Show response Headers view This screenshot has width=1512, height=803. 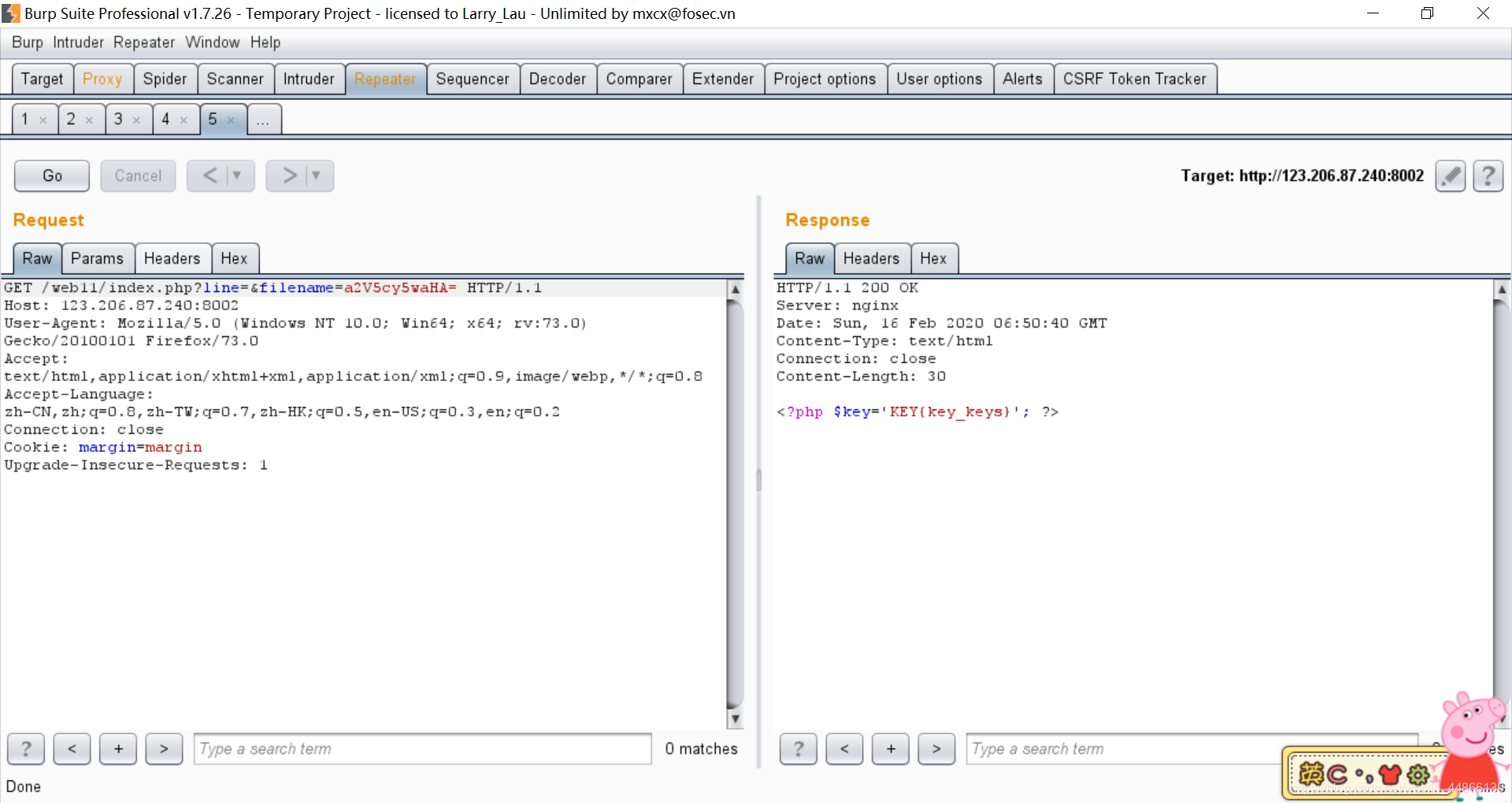tap(871, 258)
